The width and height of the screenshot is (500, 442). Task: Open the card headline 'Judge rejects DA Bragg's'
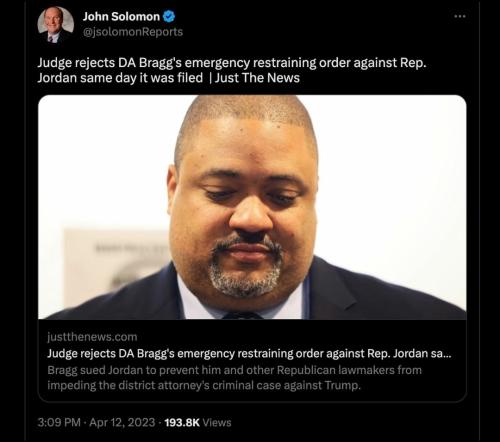pos(249,353)
